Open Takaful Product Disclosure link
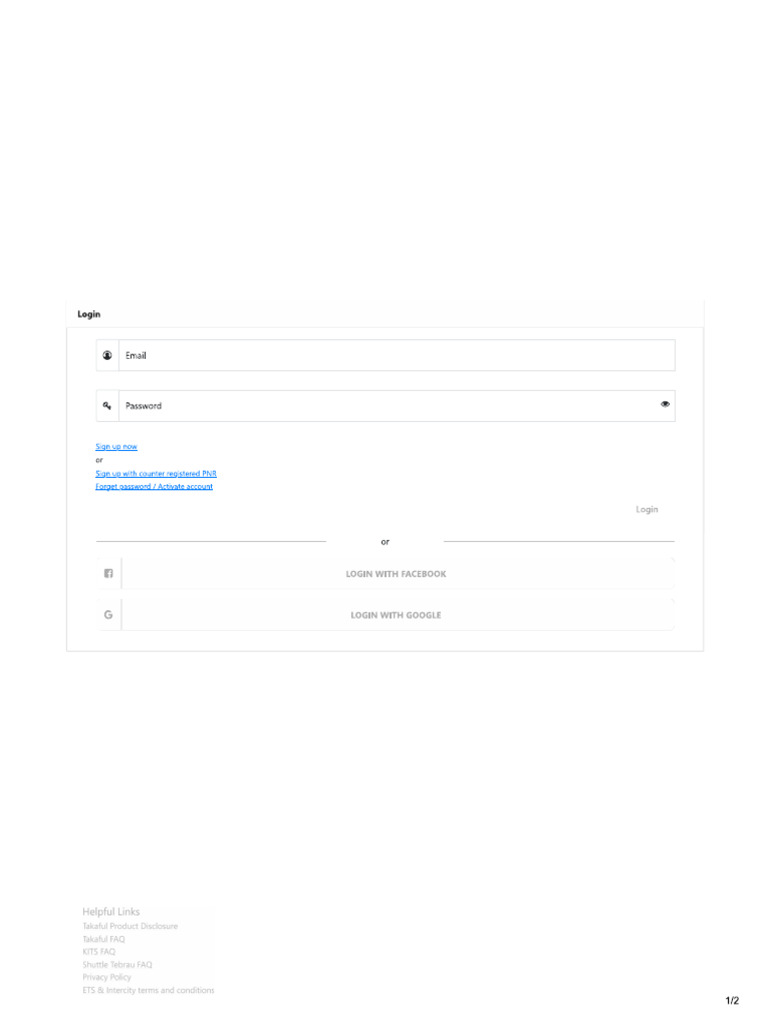 click(130, 926)
